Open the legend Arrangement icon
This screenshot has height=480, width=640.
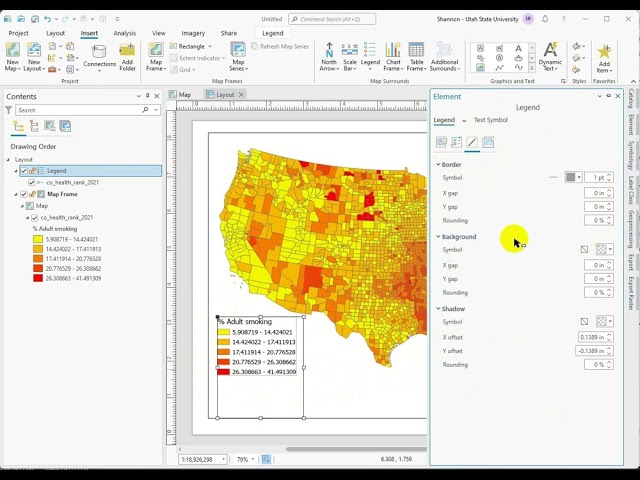[456, 142]
